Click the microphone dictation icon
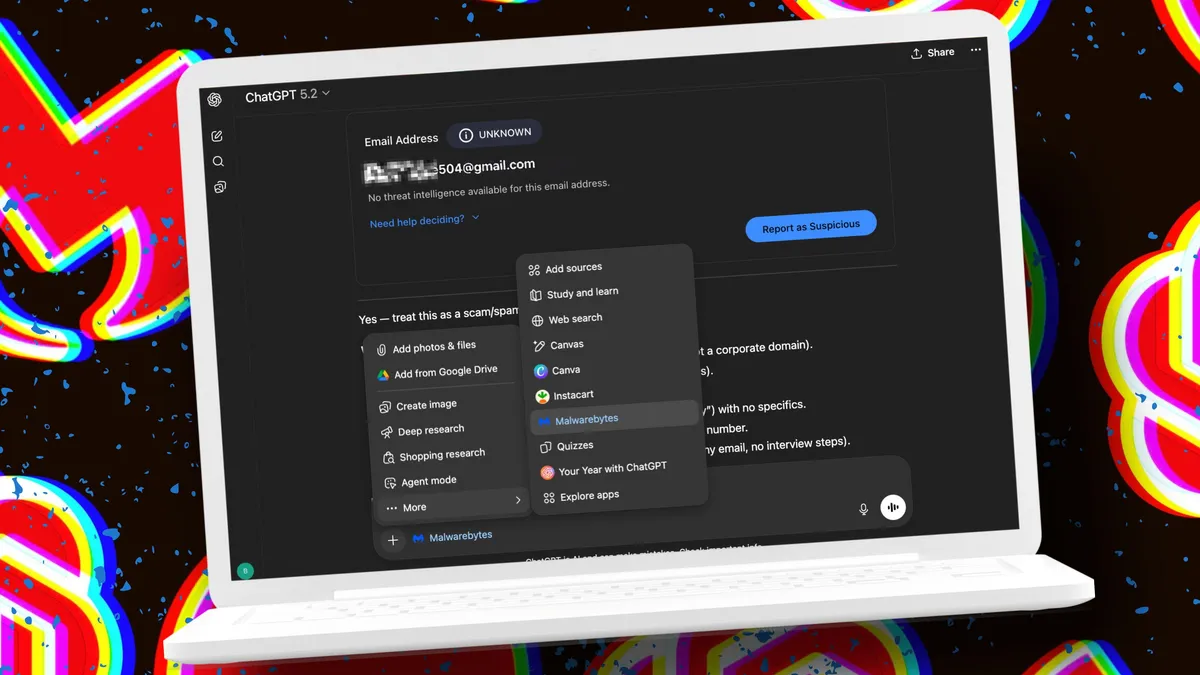The image size is (1200, 675). pyautogui.click(x=863, y=509)
